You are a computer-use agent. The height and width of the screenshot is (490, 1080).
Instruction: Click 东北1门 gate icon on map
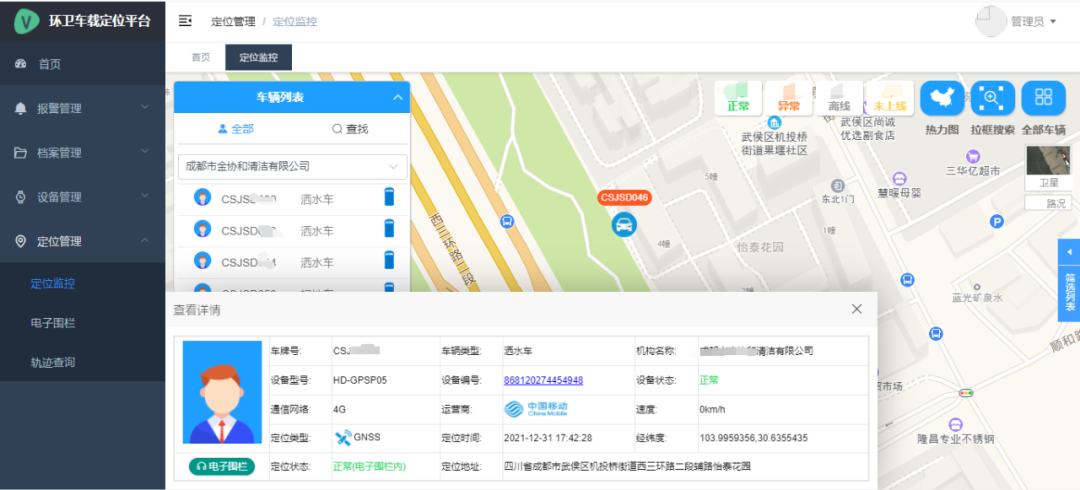tap(838, 185)
